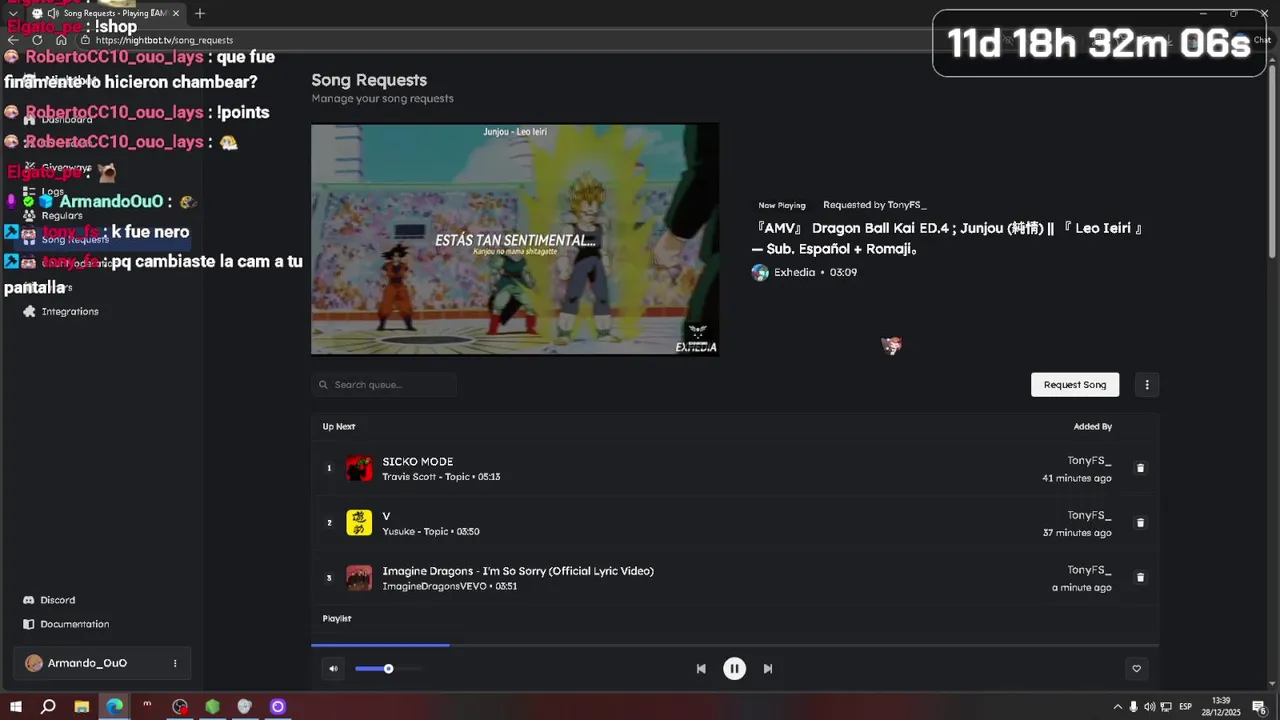The image size is (1280, 720).
Task: Switch to Microsoft Edge on taskbar
Action: (x=114, y=707)
